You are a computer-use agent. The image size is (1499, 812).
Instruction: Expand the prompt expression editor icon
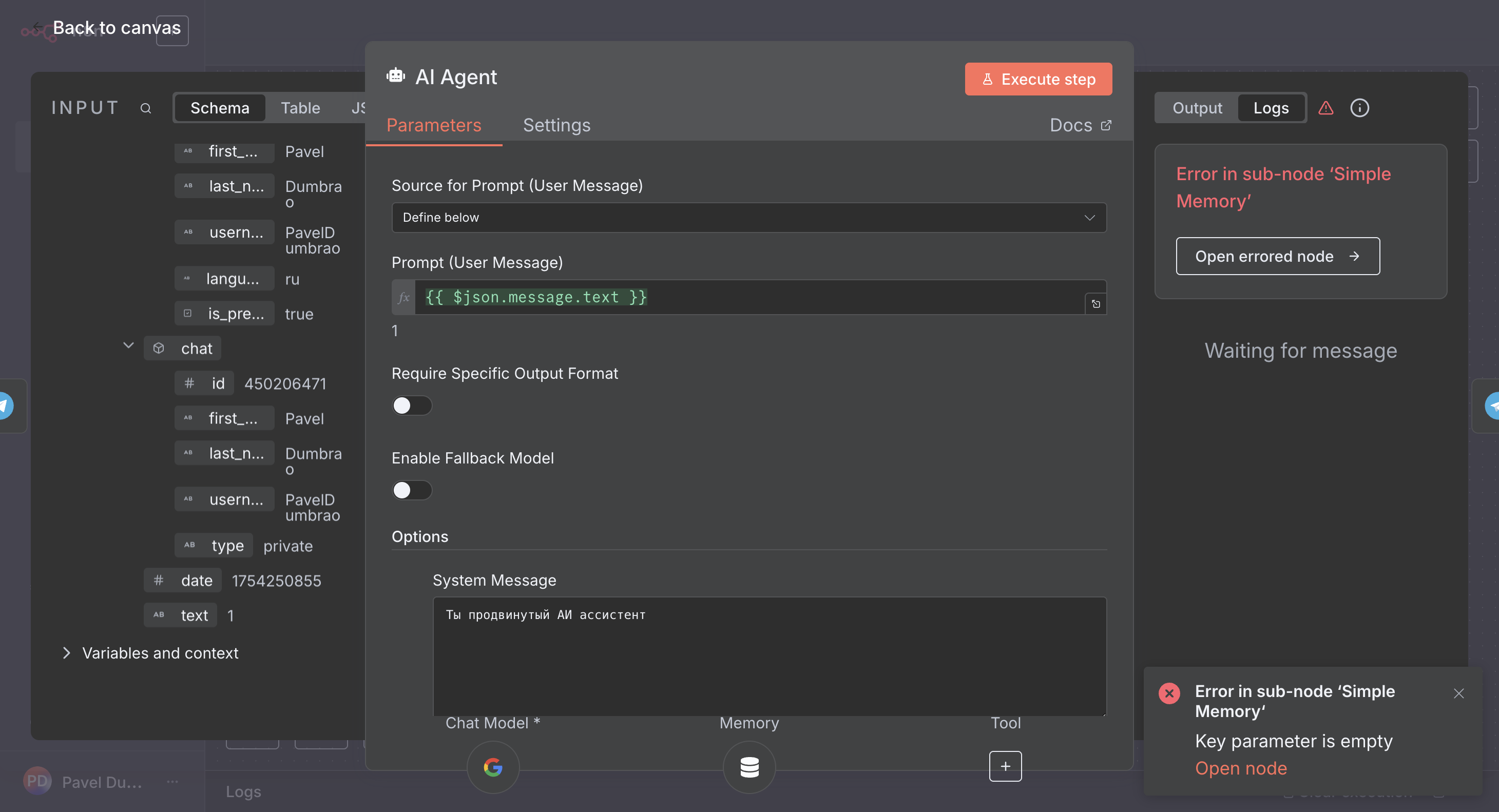tap(1095, 304)
